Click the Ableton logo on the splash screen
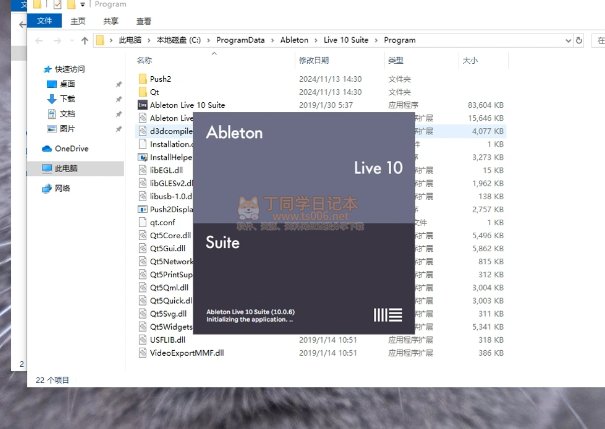The width and height of the screenshot is (605, 429). click(388, 315)
